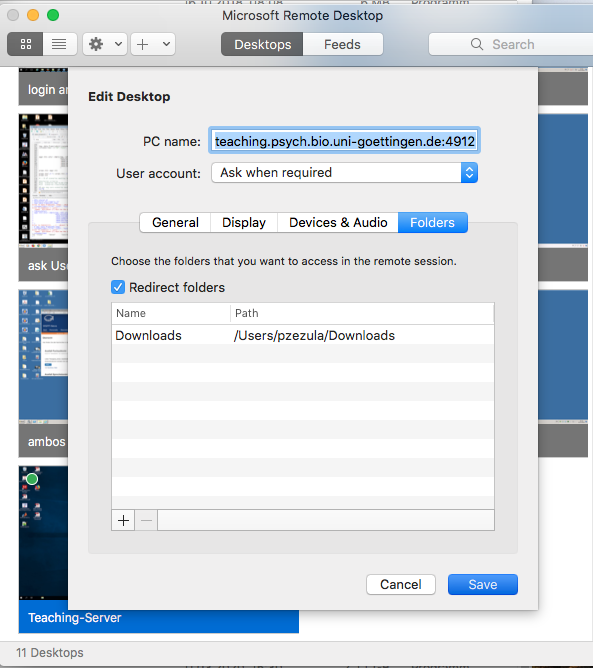The height and width of the screenshot is (668, 593).
Task: Click the 11 Desktops status text
Action: tap(50, 652)
